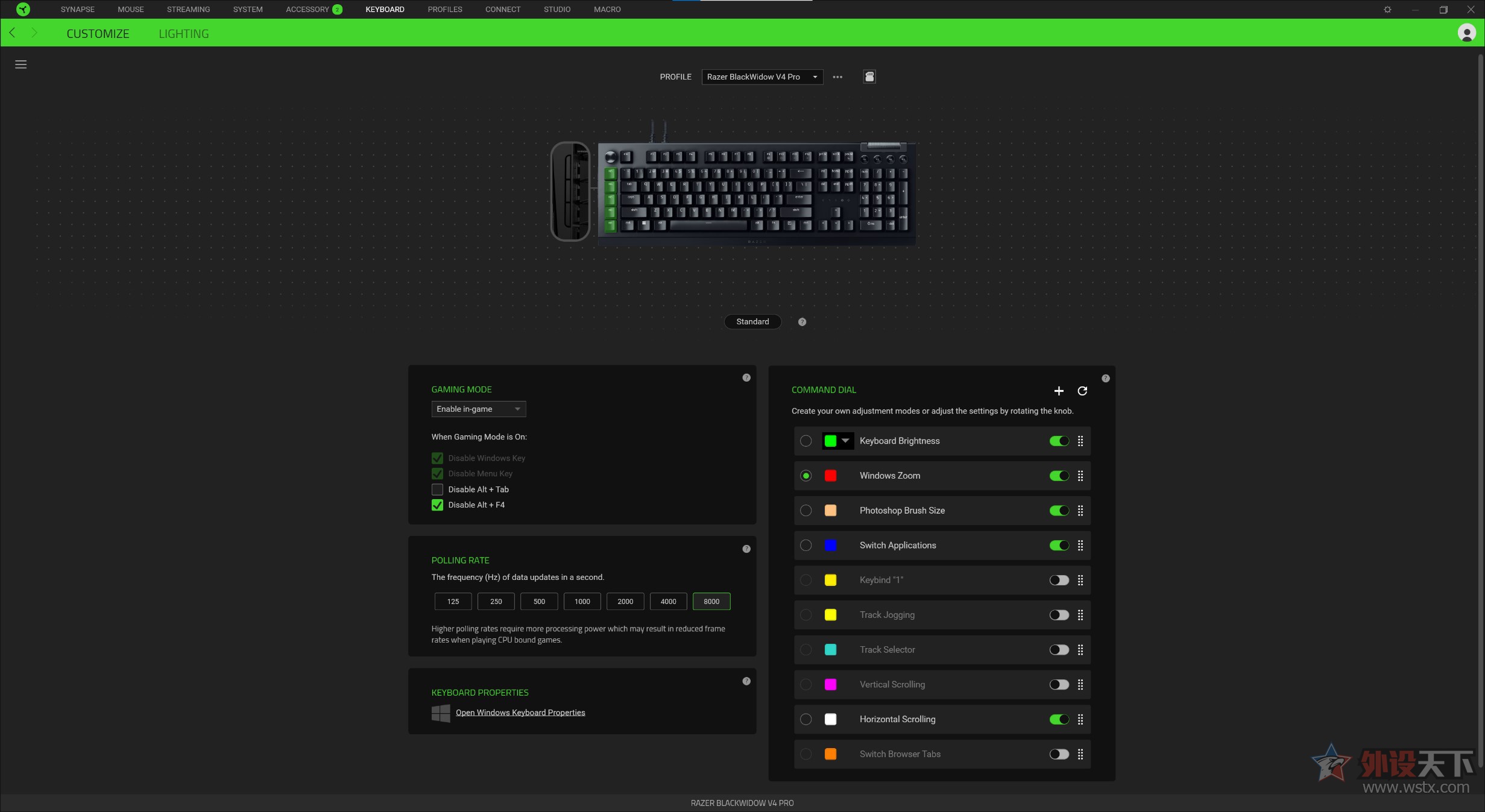The image size is (1485, 812).
Task: Open Windows Keyboard Properties link
Action: point(520,711)
